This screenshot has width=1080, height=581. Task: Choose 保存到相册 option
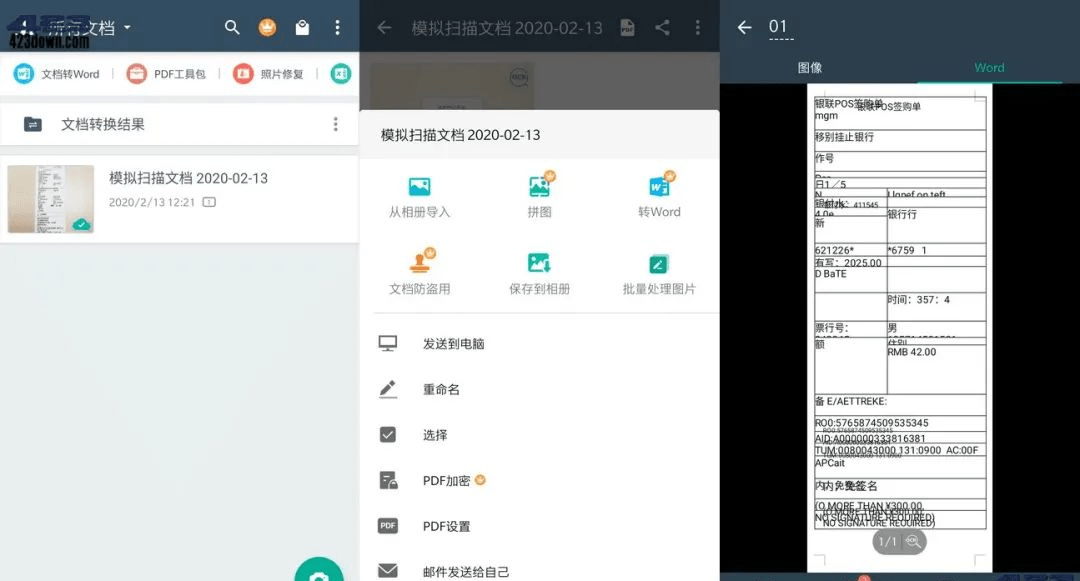pyautogui.click(x=539, y=273)
